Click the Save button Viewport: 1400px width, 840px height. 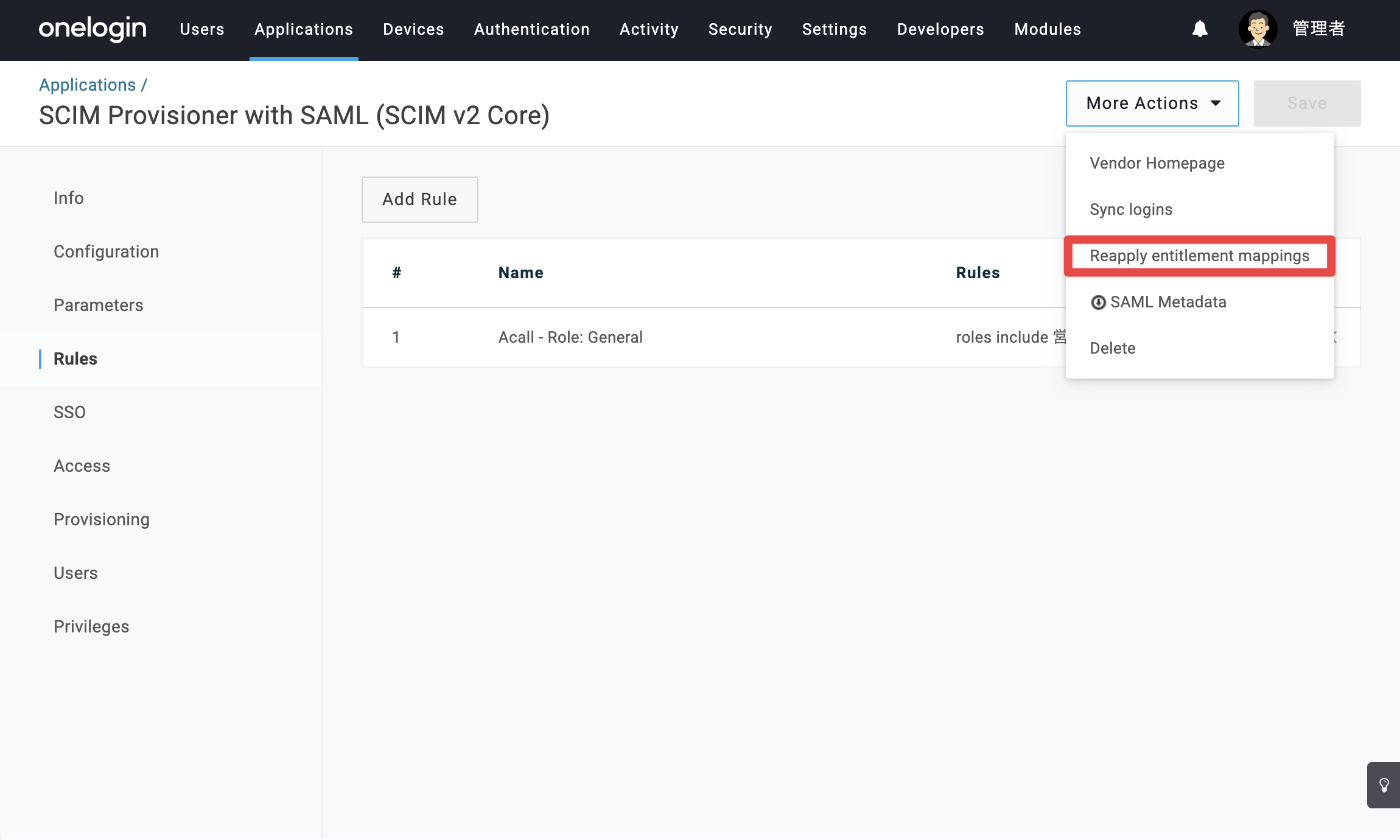click(x=1307, y=103)
